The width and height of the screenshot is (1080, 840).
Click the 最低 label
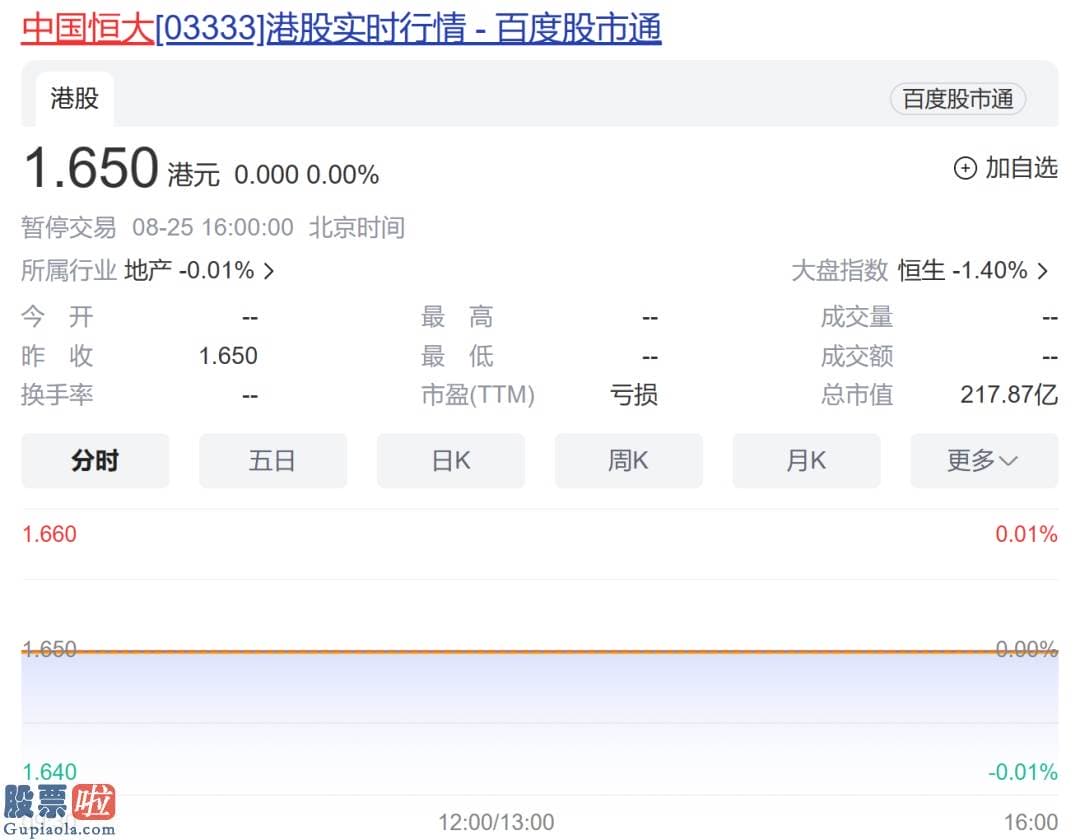(457, 357)
